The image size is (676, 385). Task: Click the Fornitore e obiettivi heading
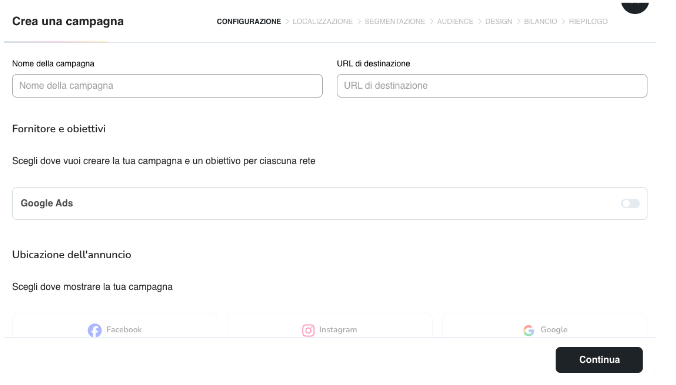coord(59,129)
